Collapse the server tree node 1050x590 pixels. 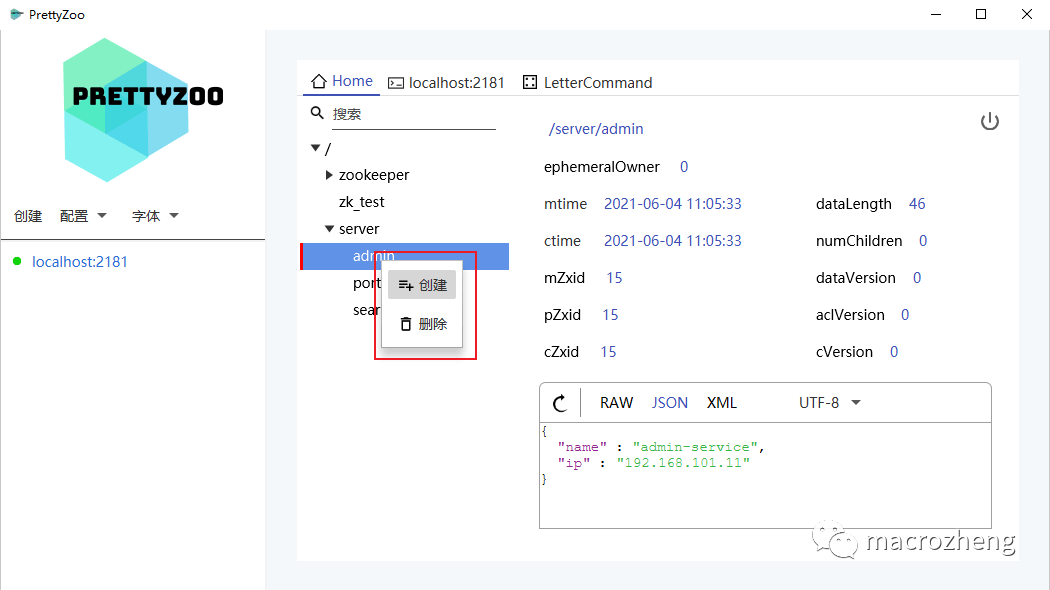tap(329, 229)
